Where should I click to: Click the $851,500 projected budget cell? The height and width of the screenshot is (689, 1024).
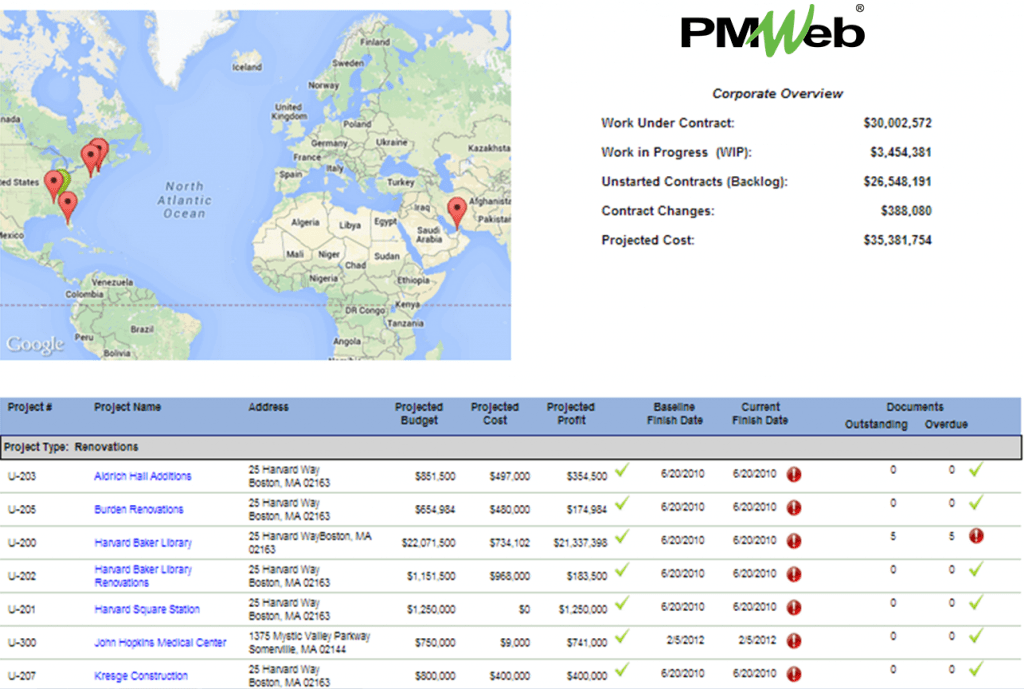pyautogui.click(x=435, y=476)
